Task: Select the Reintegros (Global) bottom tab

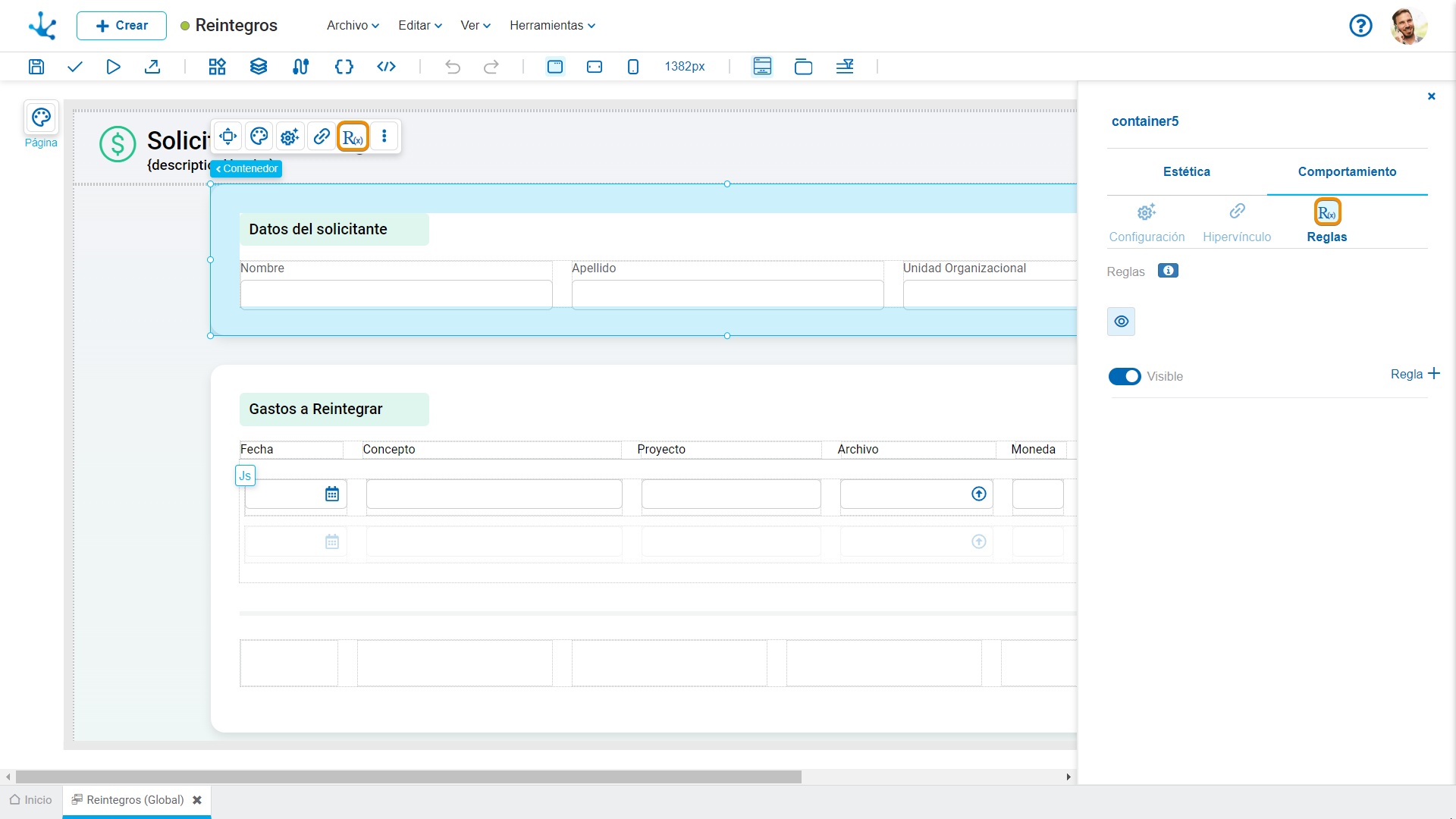Action: click(135, 800)
